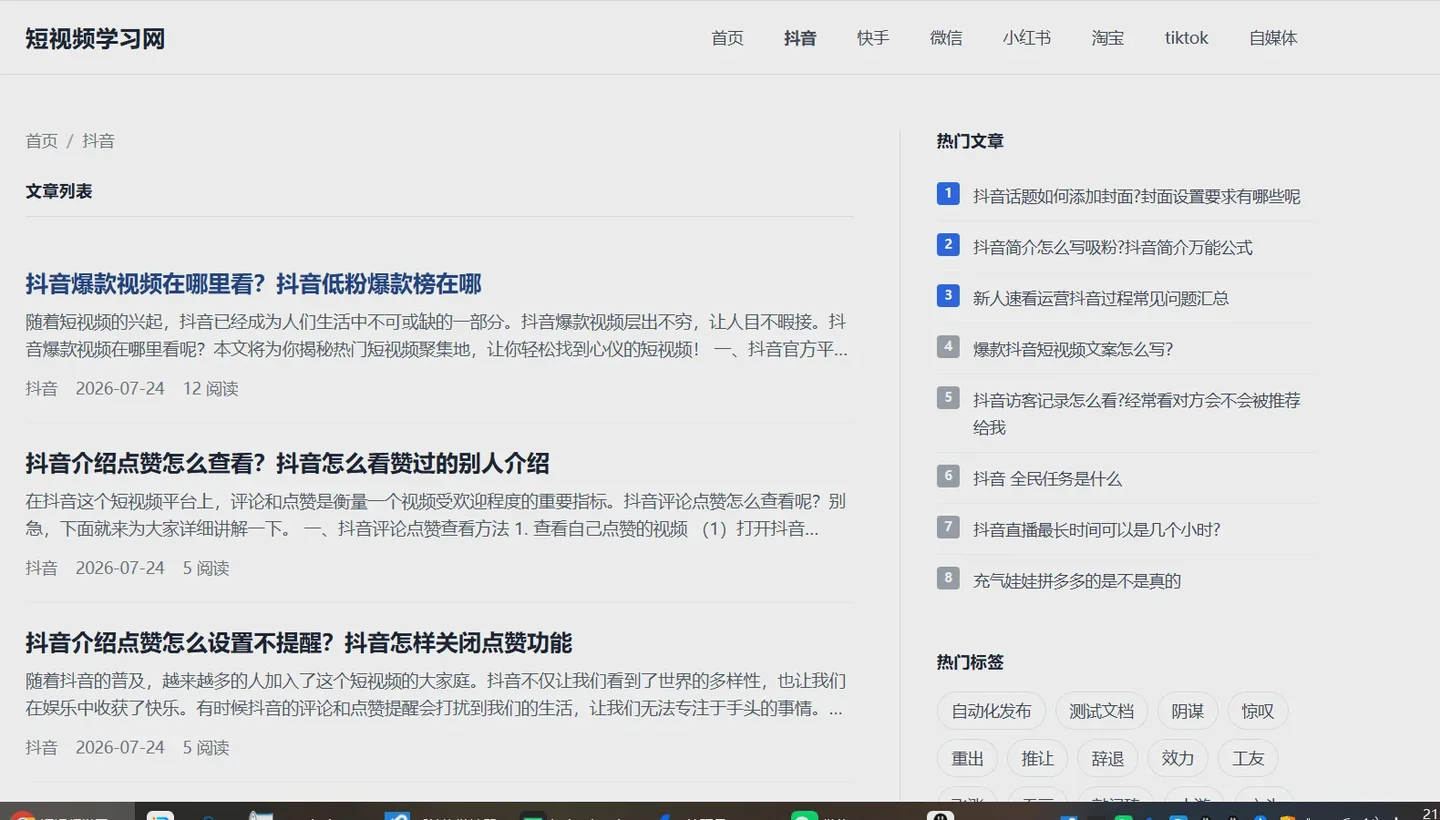Choose the 推让 tag
Viewport: 1440px width, 820px height.
(1038, 758)
